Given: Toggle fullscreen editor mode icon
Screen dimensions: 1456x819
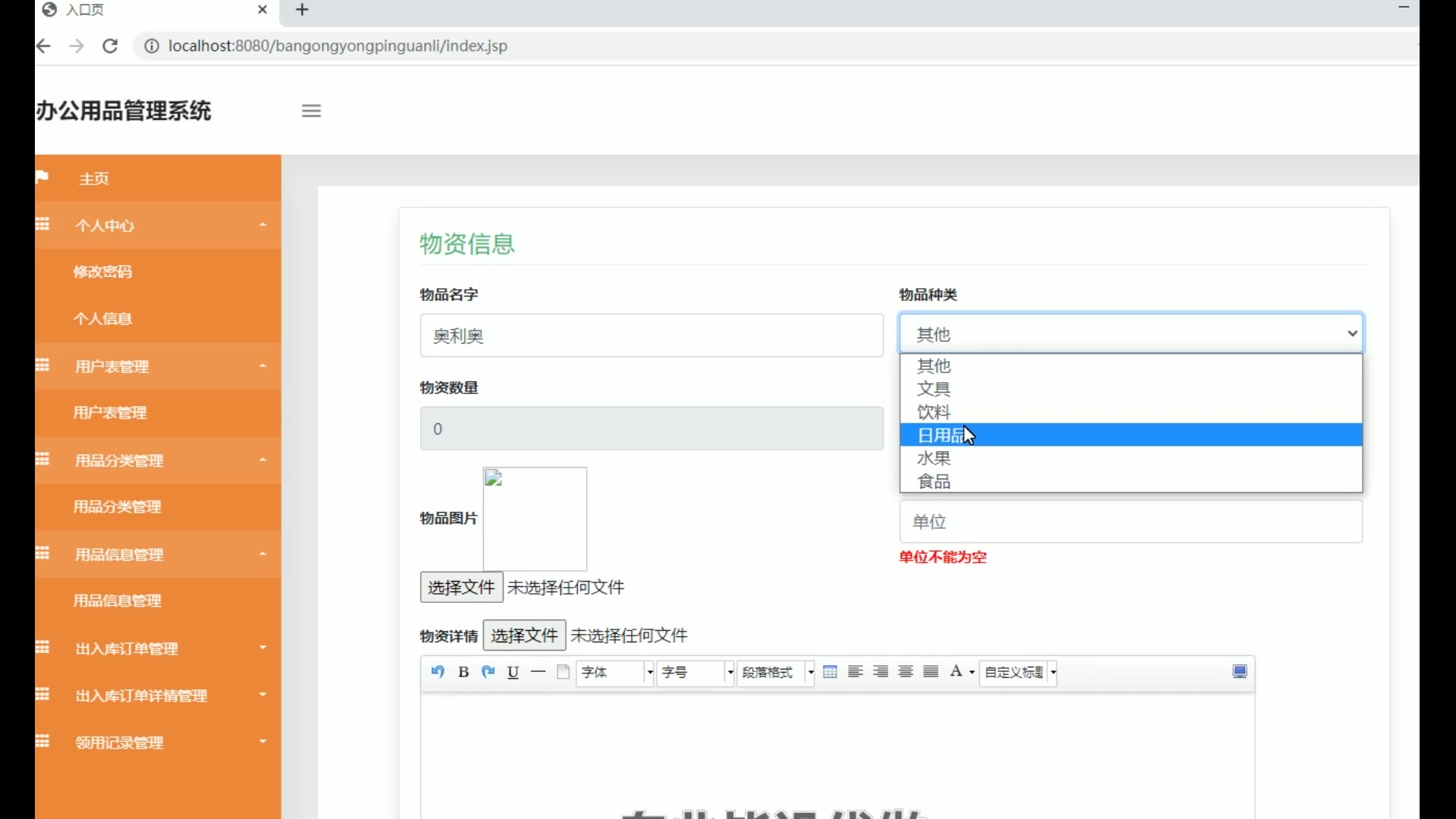Looking at the screenshot, I should point(1240,672).
